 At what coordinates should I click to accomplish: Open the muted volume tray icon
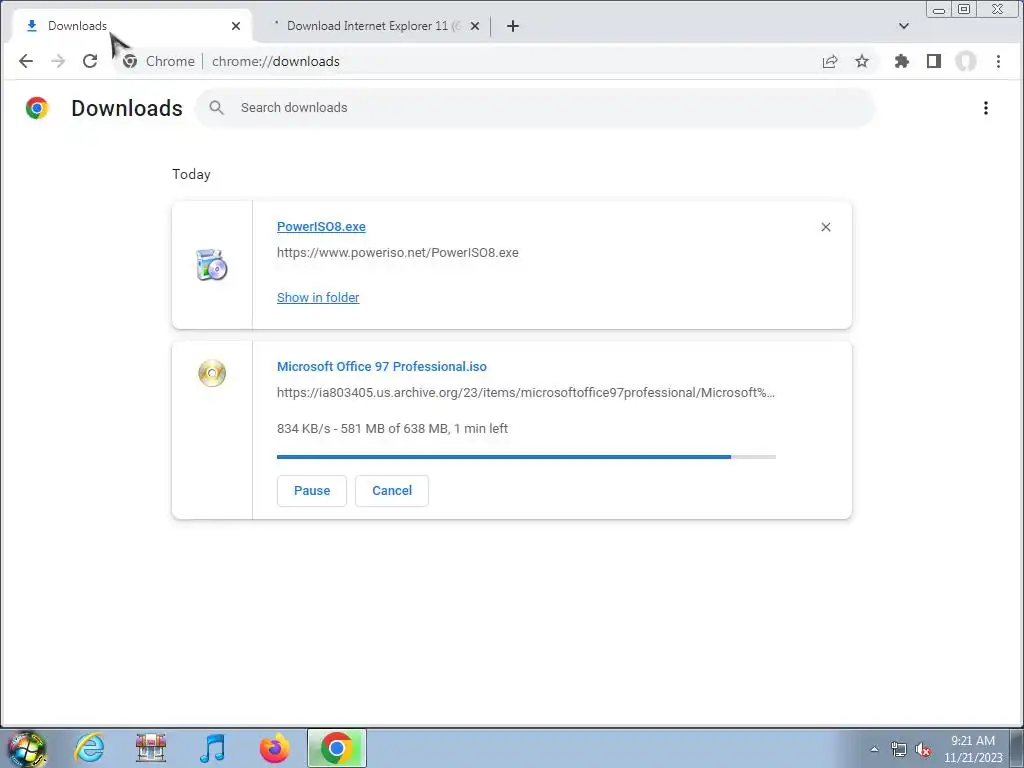923,750
